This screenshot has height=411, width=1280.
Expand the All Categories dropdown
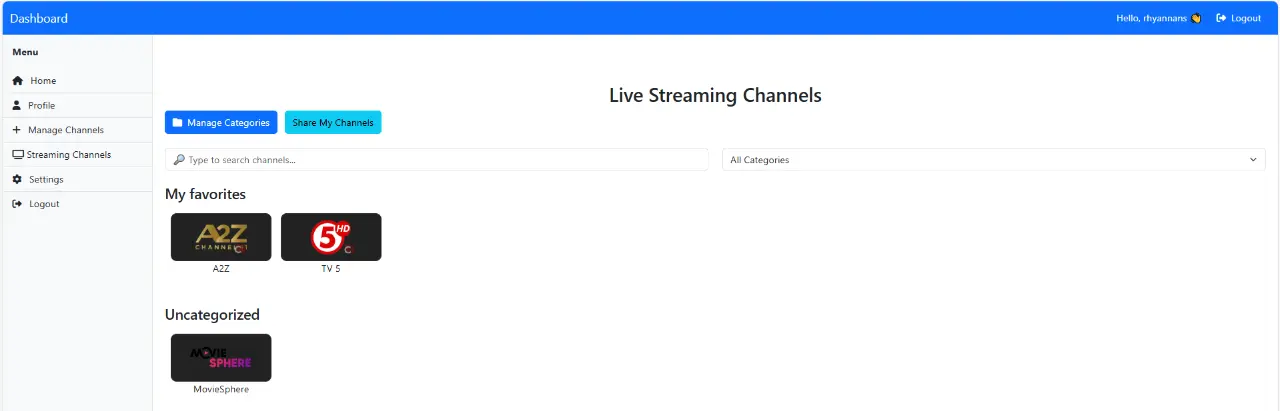pyautogui.click(x=993, y=160)
